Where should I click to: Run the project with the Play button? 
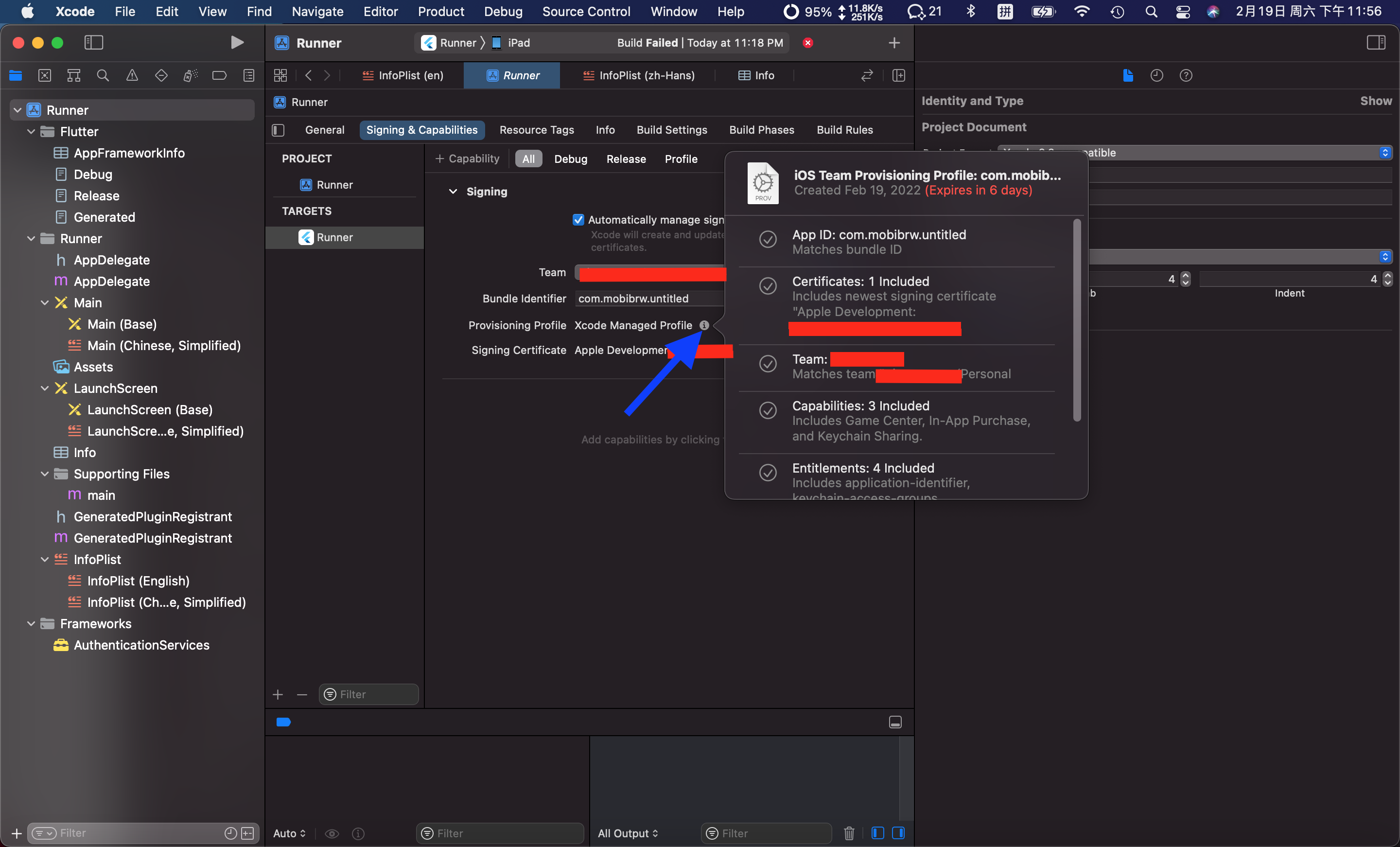[237, 43]
